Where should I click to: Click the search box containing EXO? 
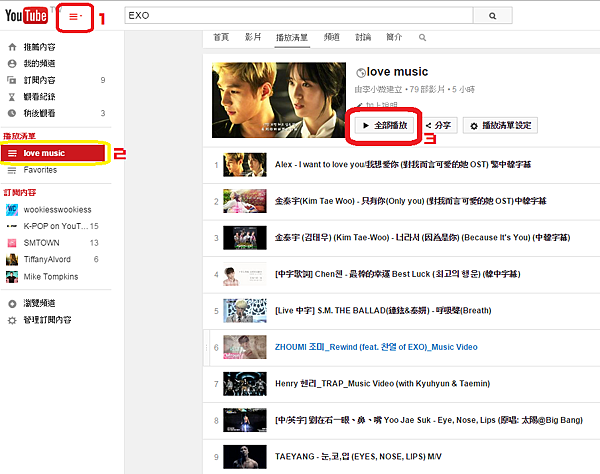[x=298, y=16]
